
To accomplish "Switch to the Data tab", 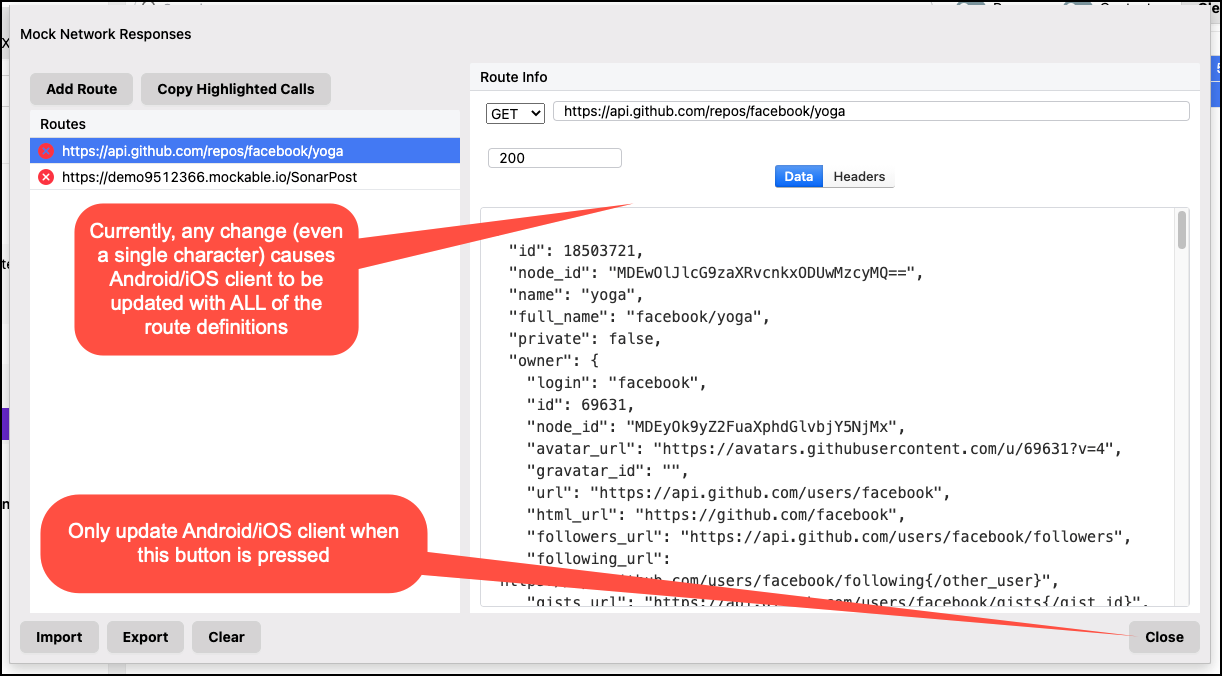I will pos(798,176).
